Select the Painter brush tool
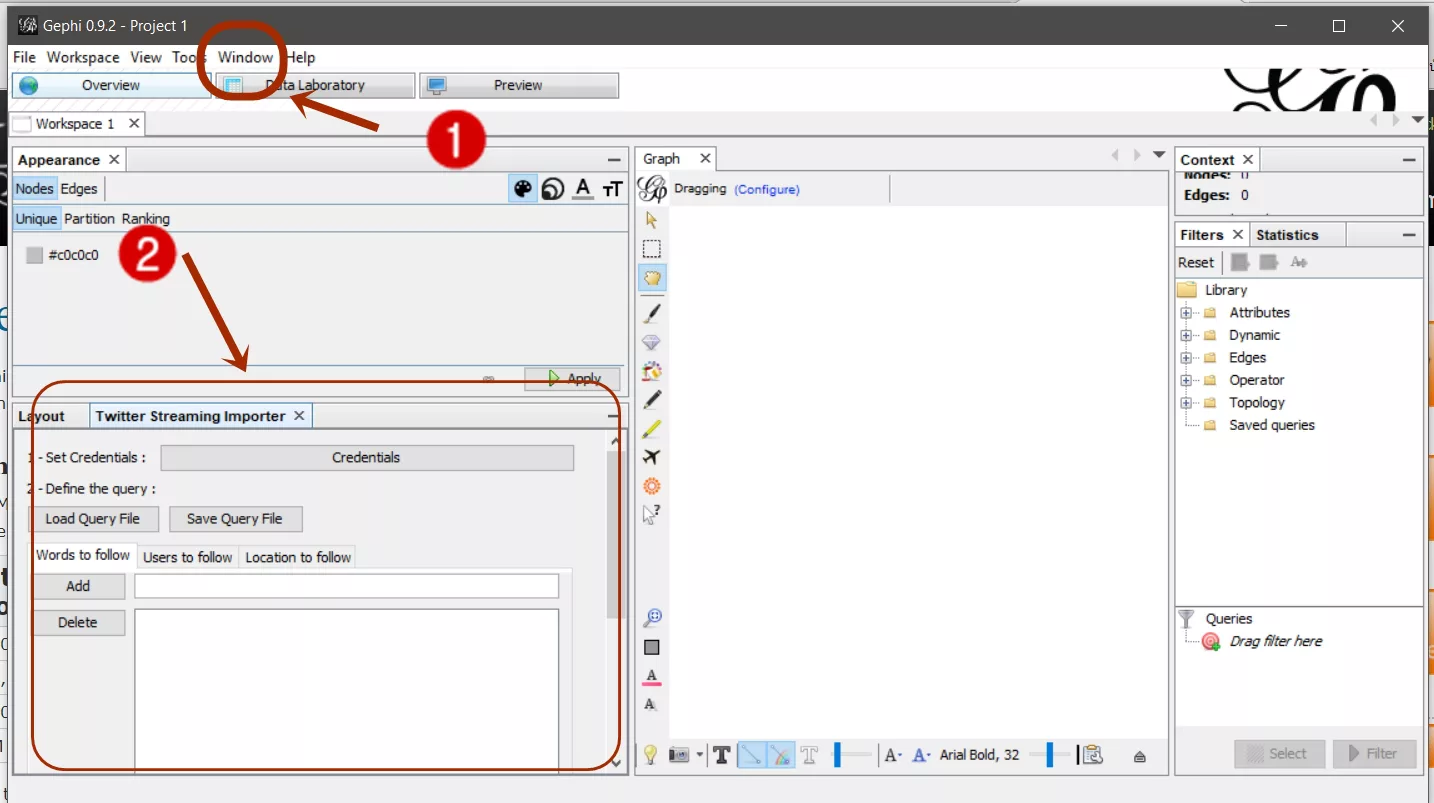Screen dimensions: 1434x803 652,313
